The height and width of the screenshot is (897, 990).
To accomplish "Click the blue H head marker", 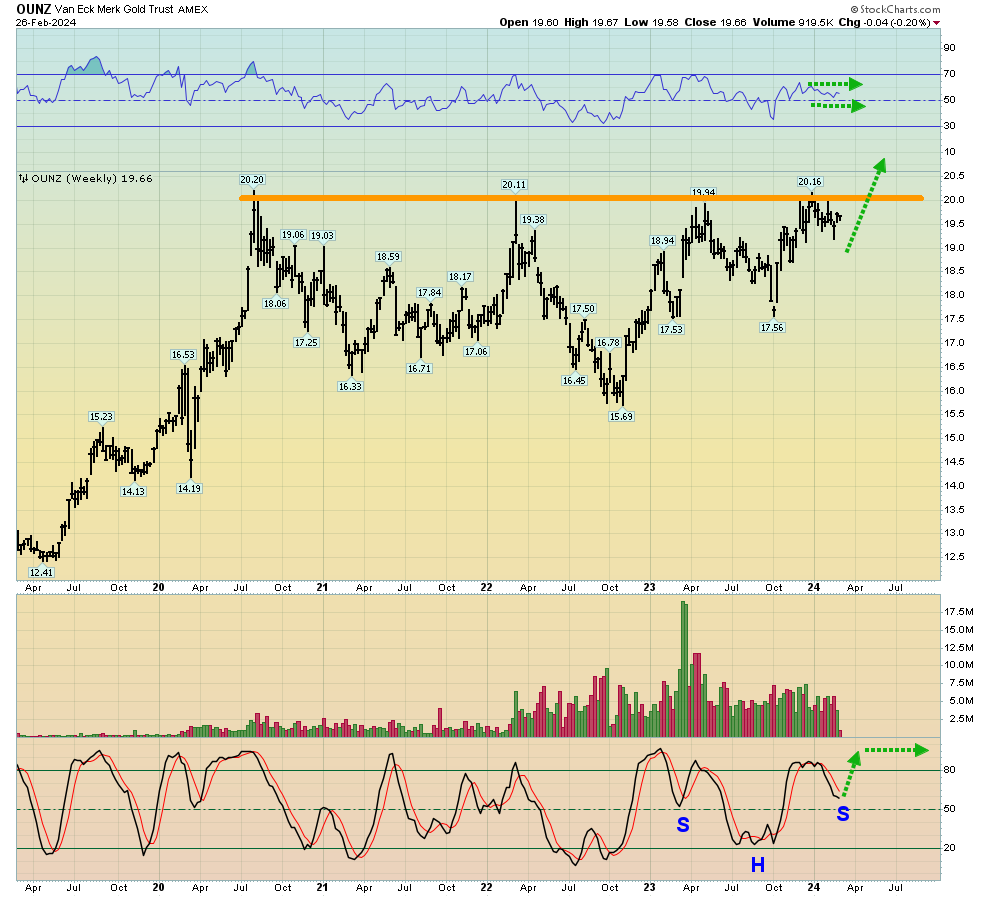I will (757, 864).
